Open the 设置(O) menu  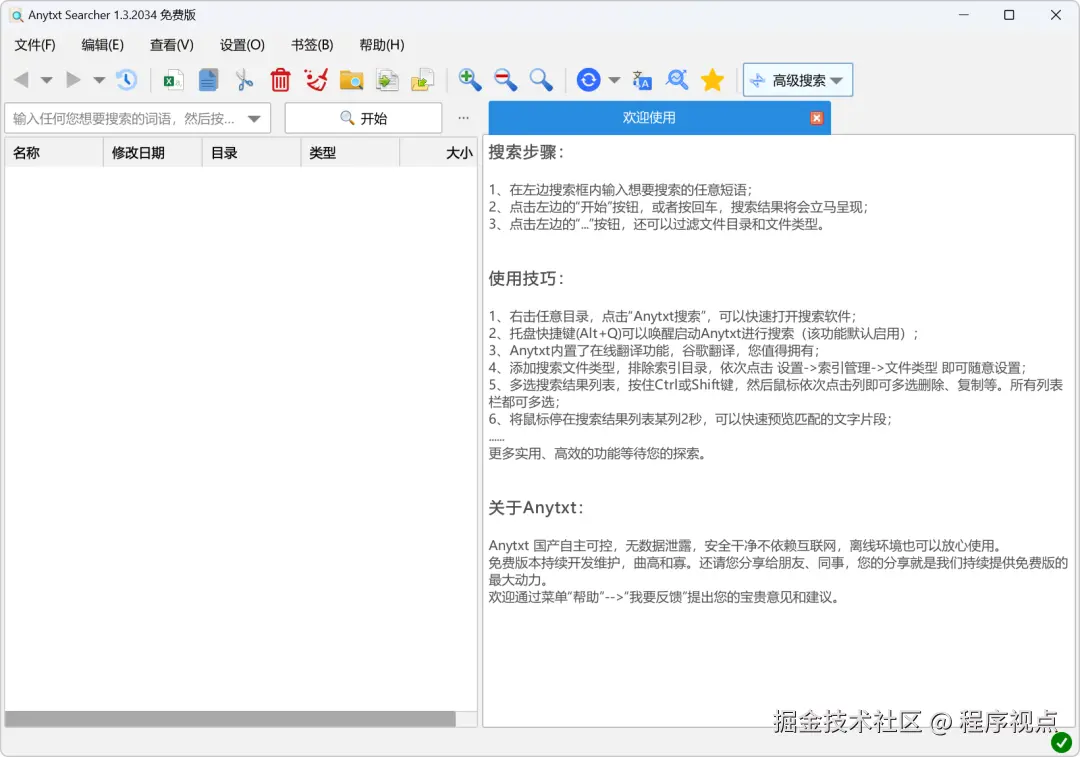coord(242,45)
